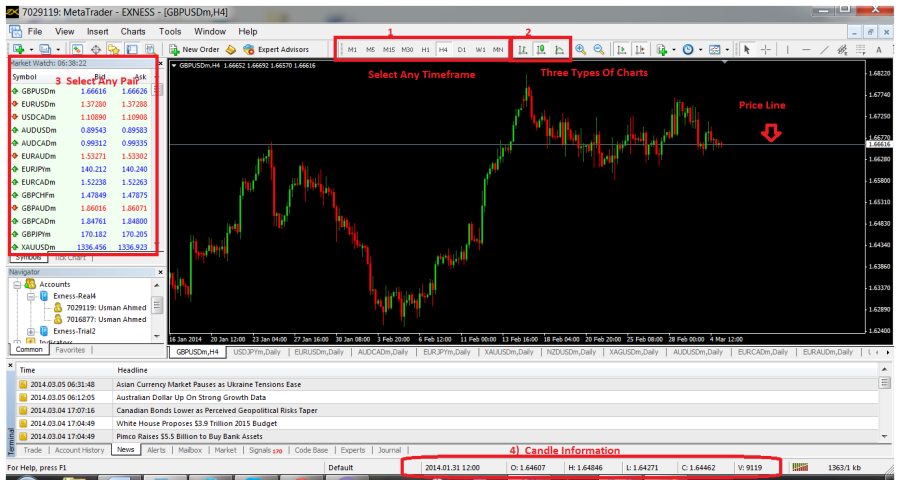Switch chart to M30 timeframe
The image size is (900, 480).
(407, 50)
